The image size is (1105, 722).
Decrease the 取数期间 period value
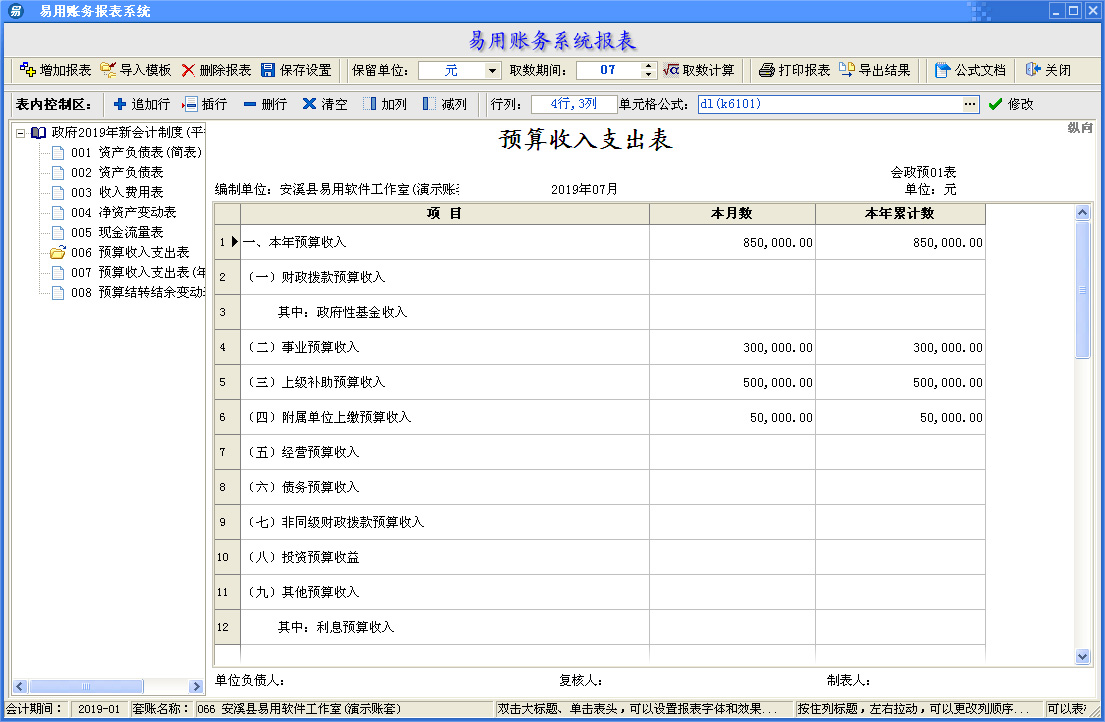pyautogui.click(x=648, y=74)
